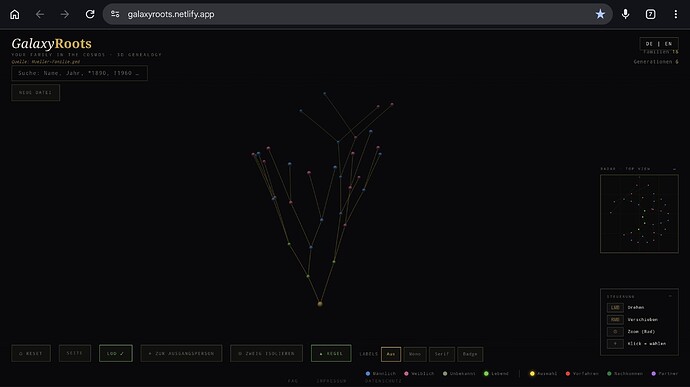Click the Familien count text
This screenshot has height=387, width=690.
coord(661,52)
